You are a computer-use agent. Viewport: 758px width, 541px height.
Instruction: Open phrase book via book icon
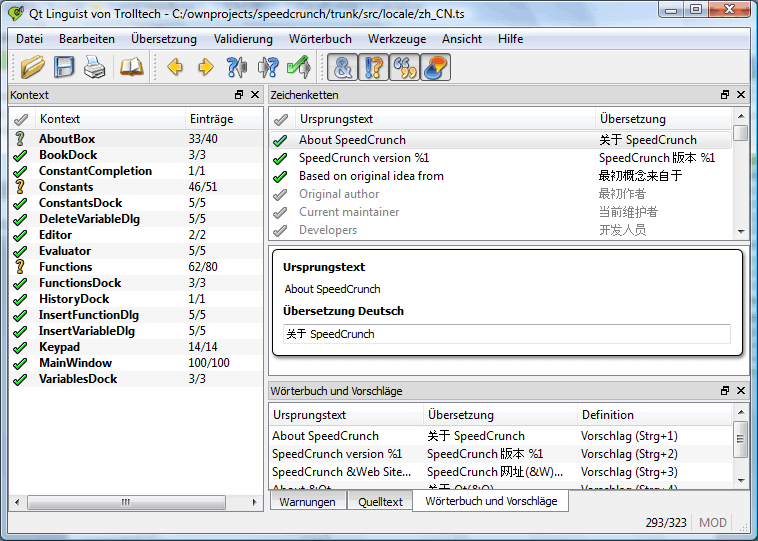[x=131, y=67]
